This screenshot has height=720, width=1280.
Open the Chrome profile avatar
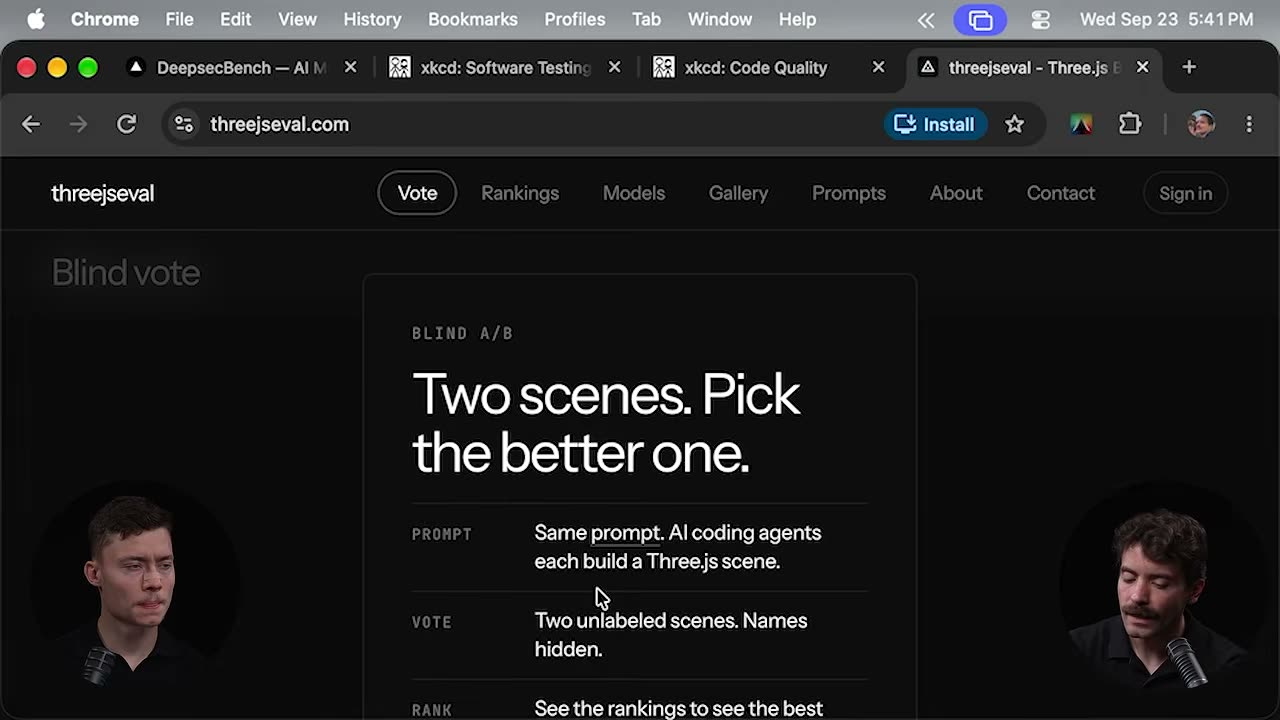point(1201,124)
